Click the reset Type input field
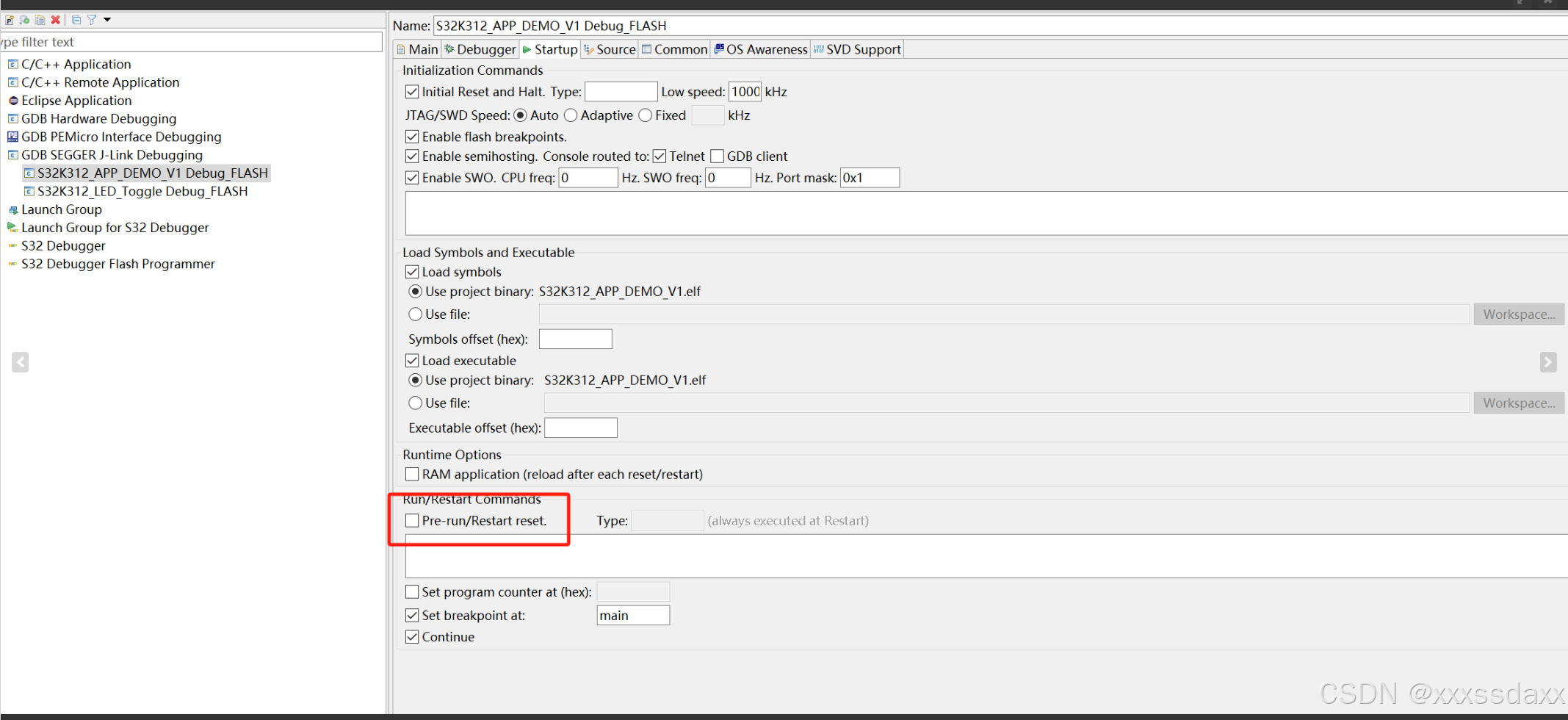This screenshot has height=720, width=1568. (621, 92)
